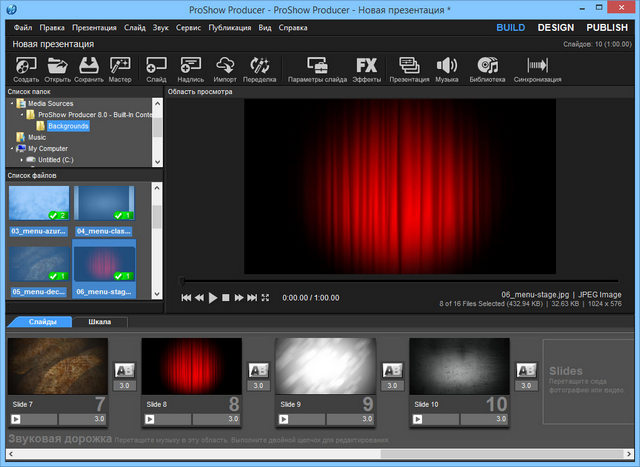Switch to PUBLISH workspace
640x467 pixels.
(x=607, y=28)
